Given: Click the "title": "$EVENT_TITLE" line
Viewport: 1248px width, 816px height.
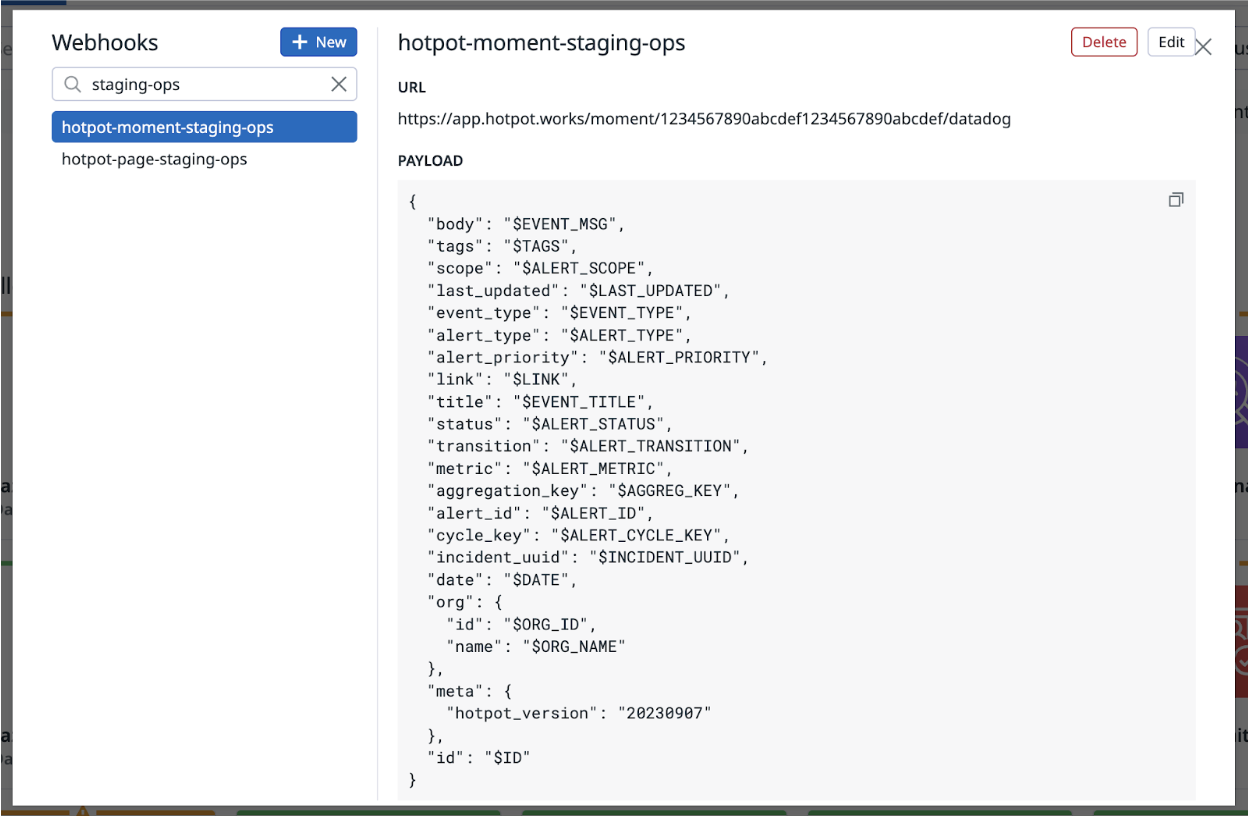Looking at the screenshot, I should pyautogui.click(x=539, y=402).
